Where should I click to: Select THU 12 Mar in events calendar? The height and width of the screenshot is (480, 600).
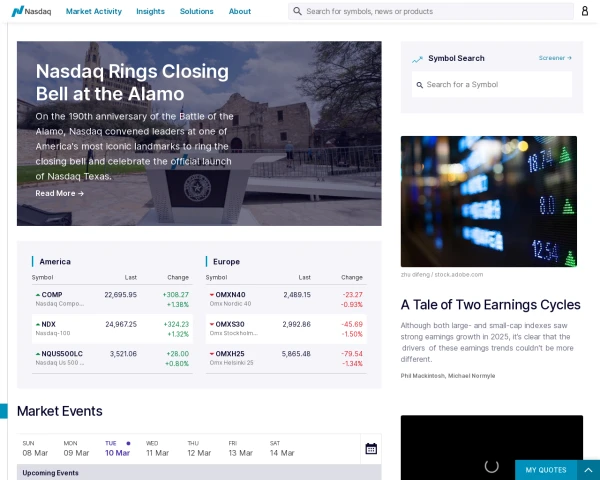[199, 448]
